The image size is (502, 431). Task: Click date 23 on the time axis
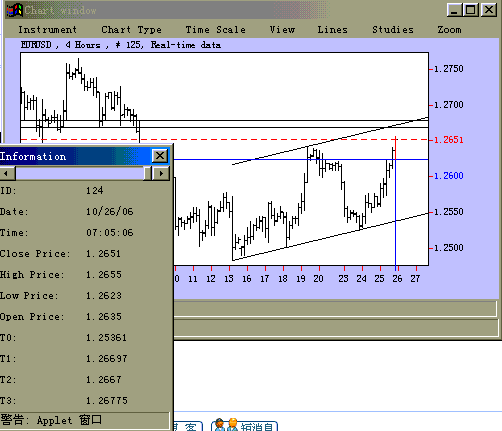(343, 279)
